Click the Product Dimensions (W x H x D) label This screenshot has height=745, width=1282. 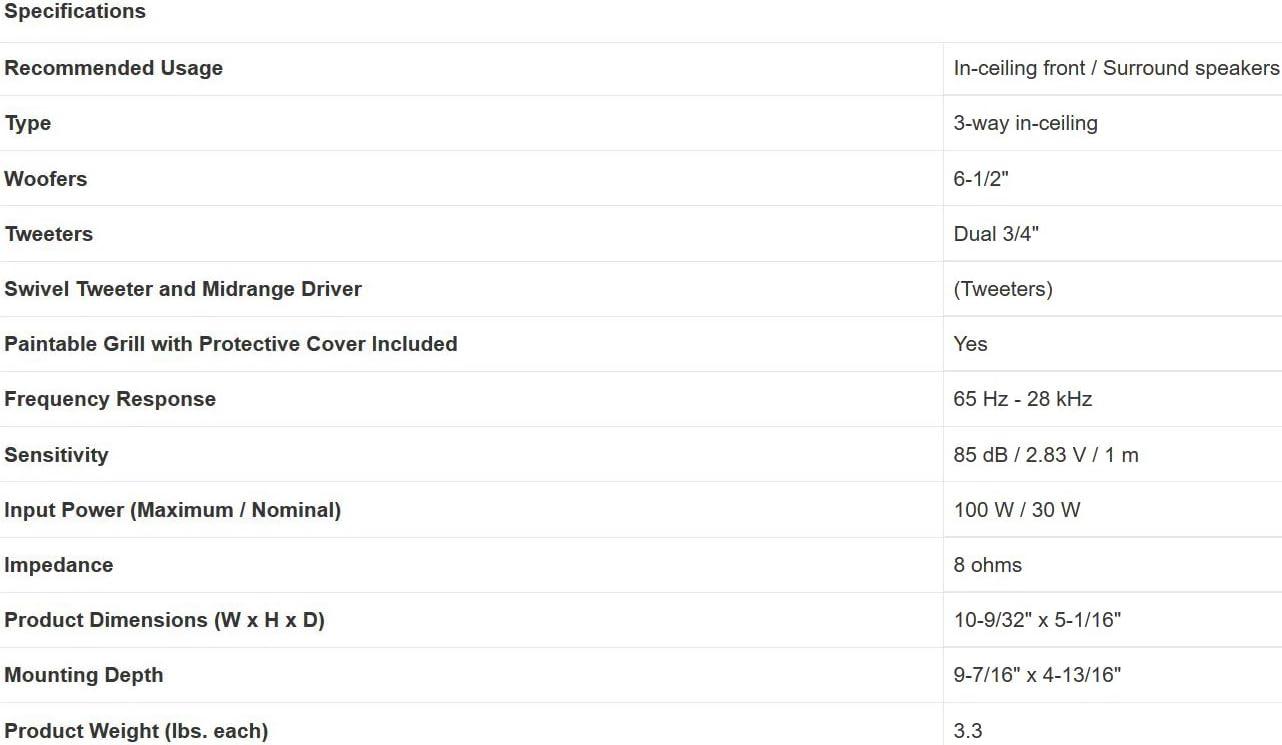coord(164,620)
